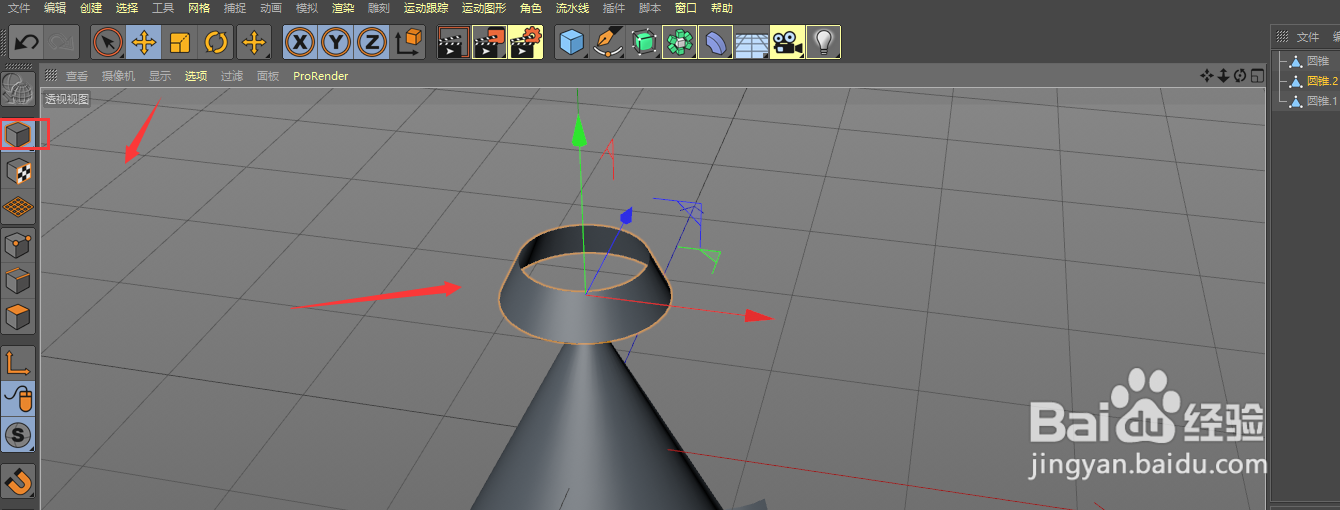This screenshot has width=1340, height=510.
Task: Select 圆锥.1 object in object manager
Action: click(x=1322, y=101)
